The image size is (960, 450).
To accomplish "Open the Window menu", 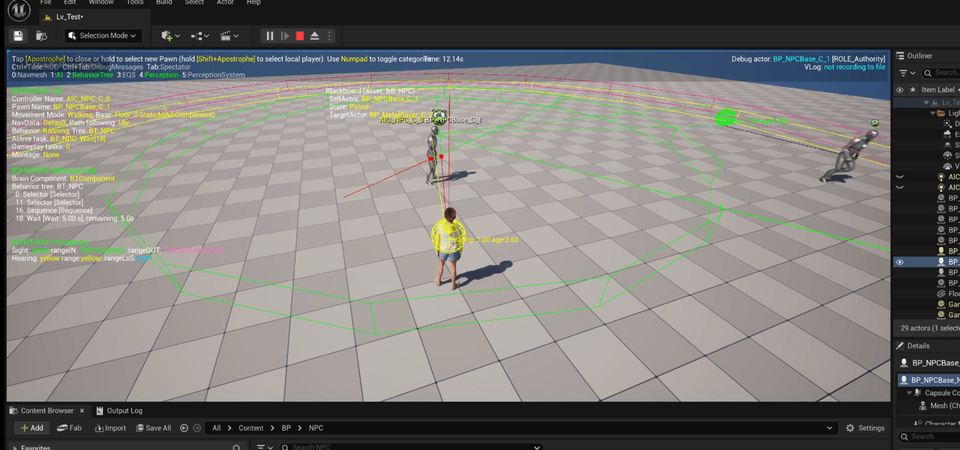I will pos(101,2).
